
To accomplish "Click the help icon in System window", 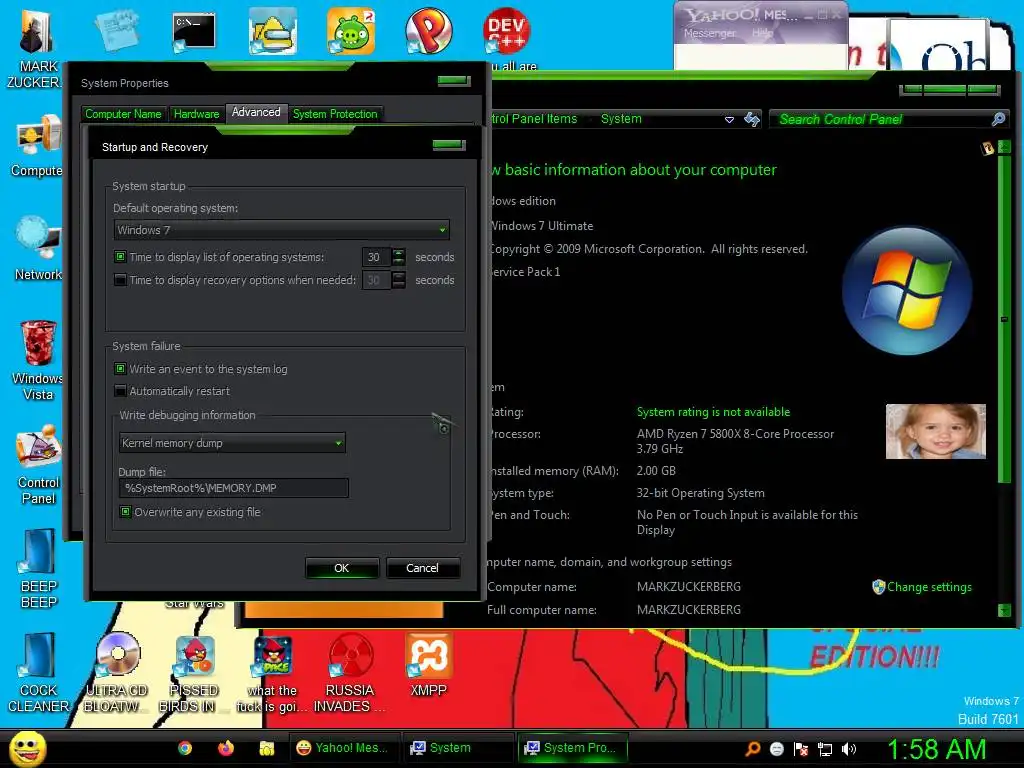I will pos(988,148).
